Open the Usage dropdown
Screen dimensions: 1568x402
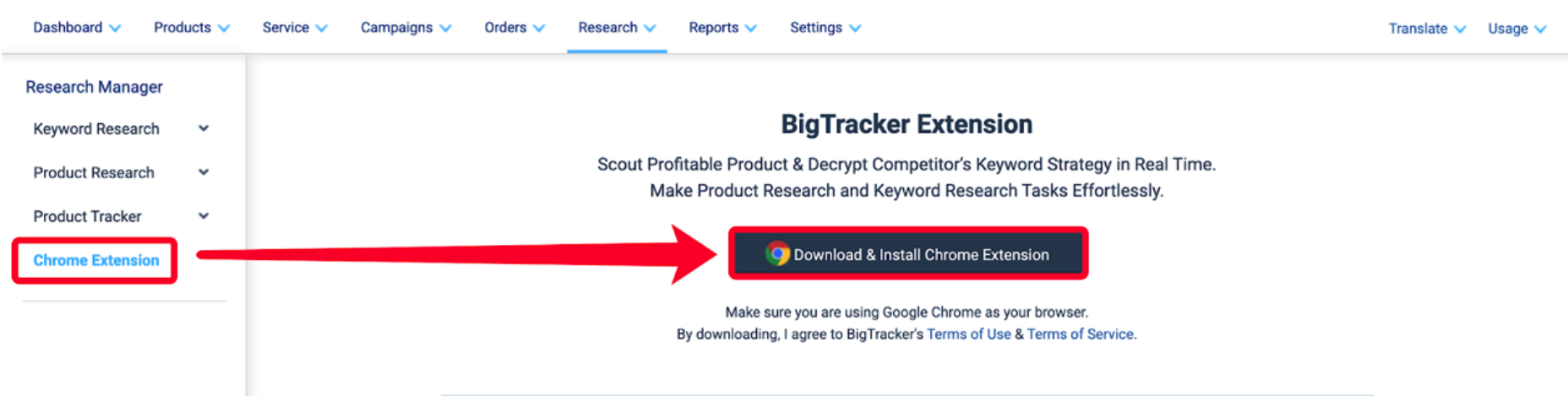click(x=1517, y=29)
